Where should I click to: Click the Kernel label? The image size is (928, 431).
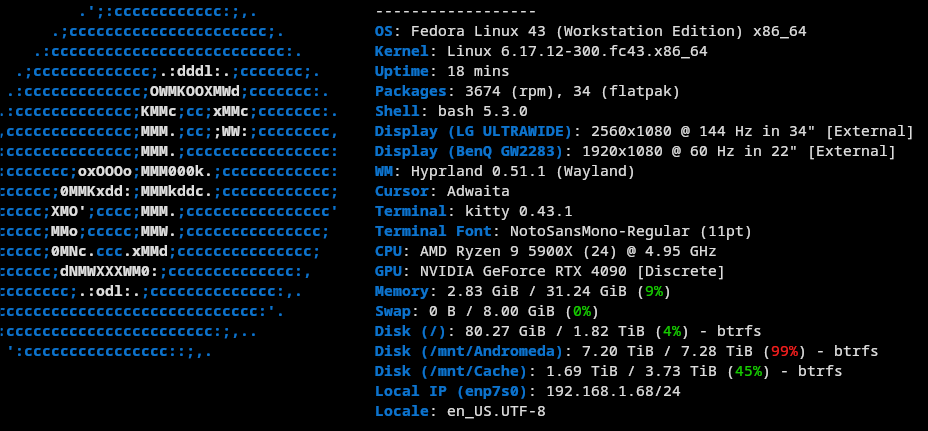pos(402,52)
